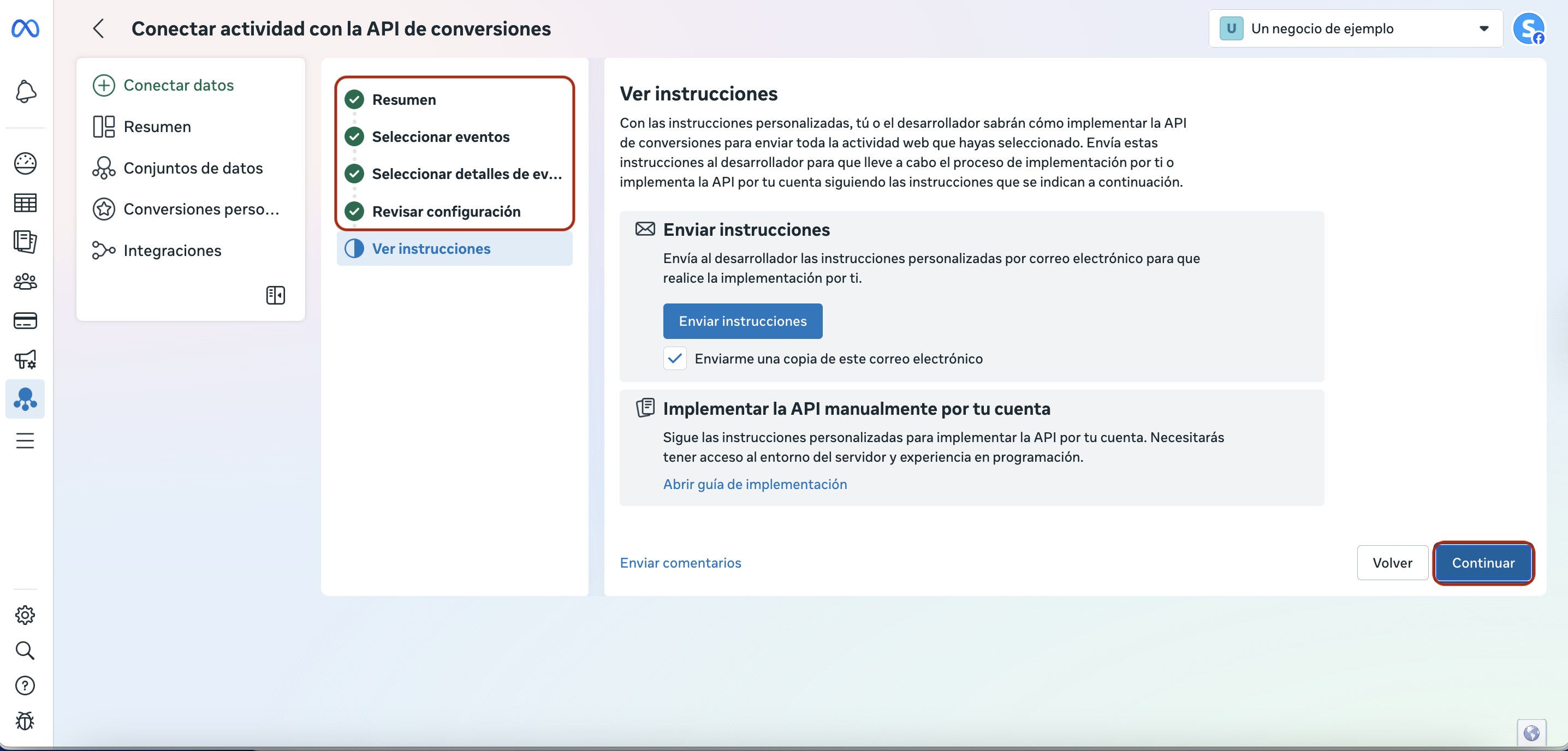1568x751 pixels.
Task: Toggle 'Enviarme una copia' checkbox
Action: point(674,359)
